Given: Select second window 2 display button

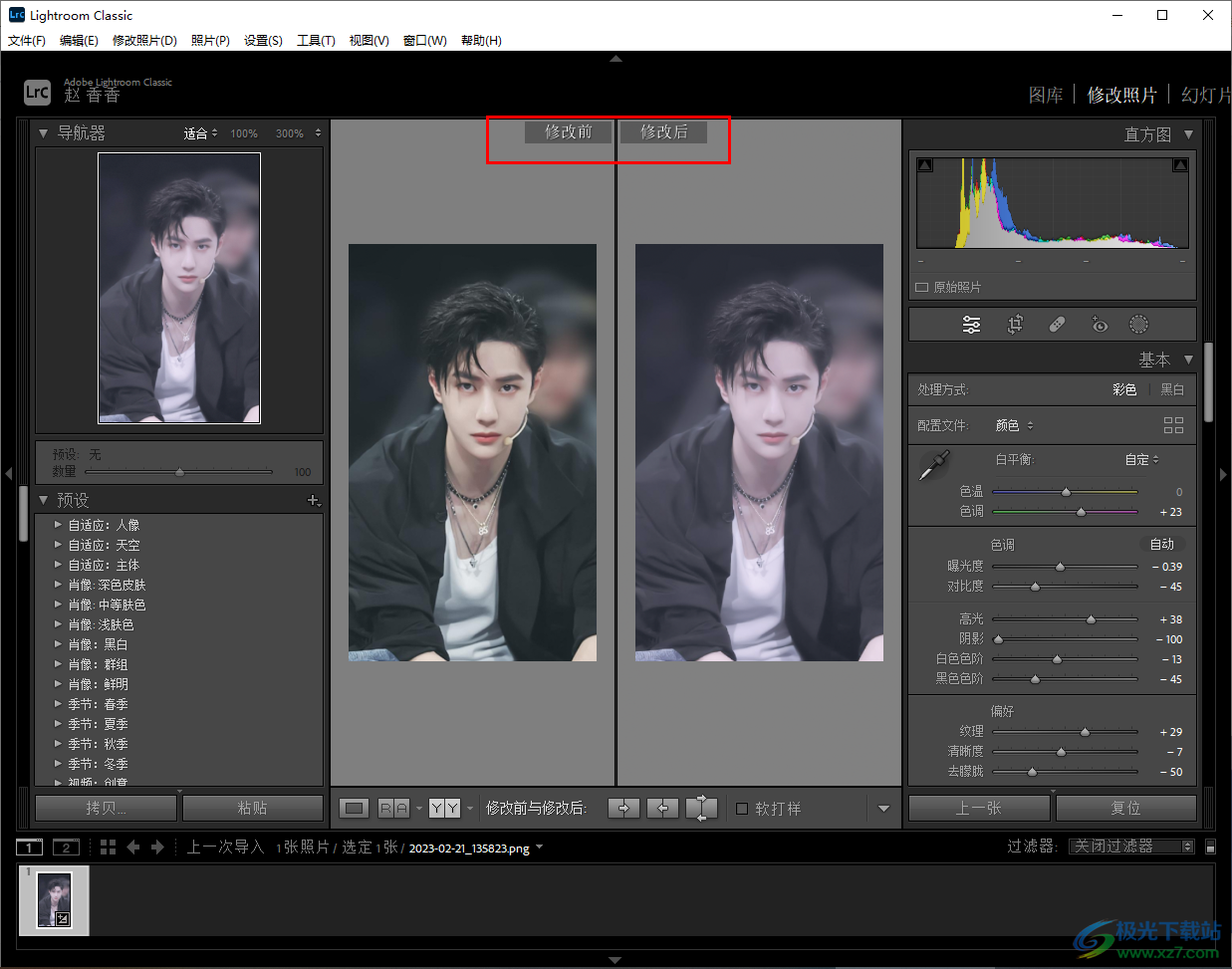Looking at the screenshot, I should pyautogui.click(x=66, y=848).
